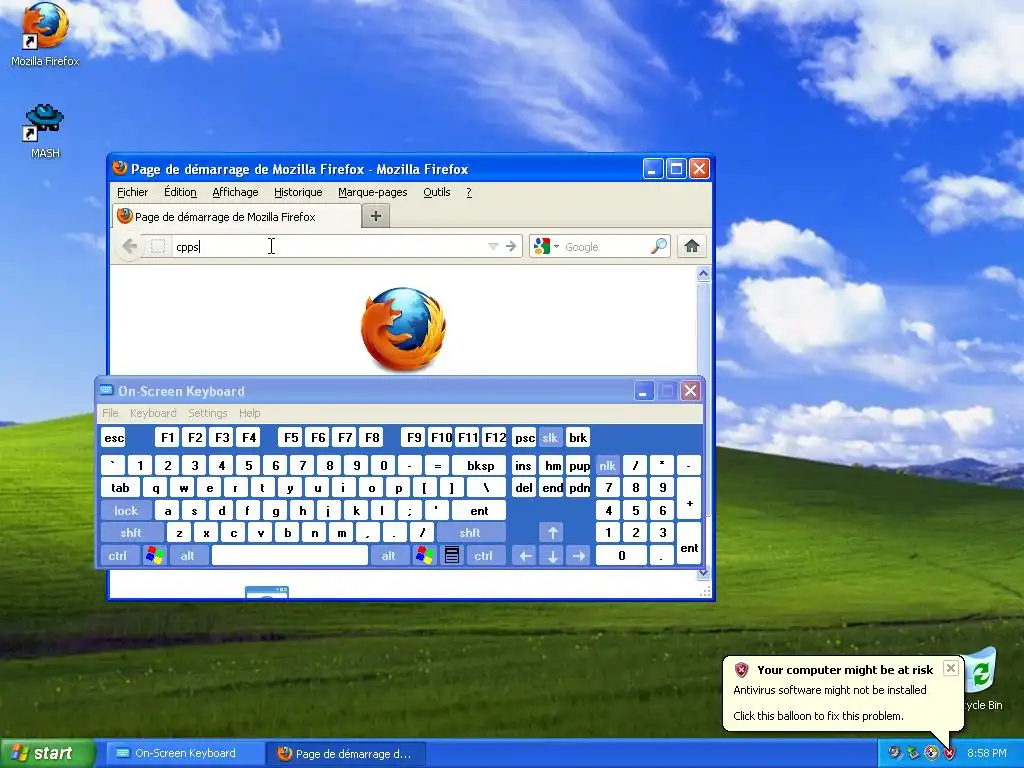Click the third system tray icon

tap(931, 753)
